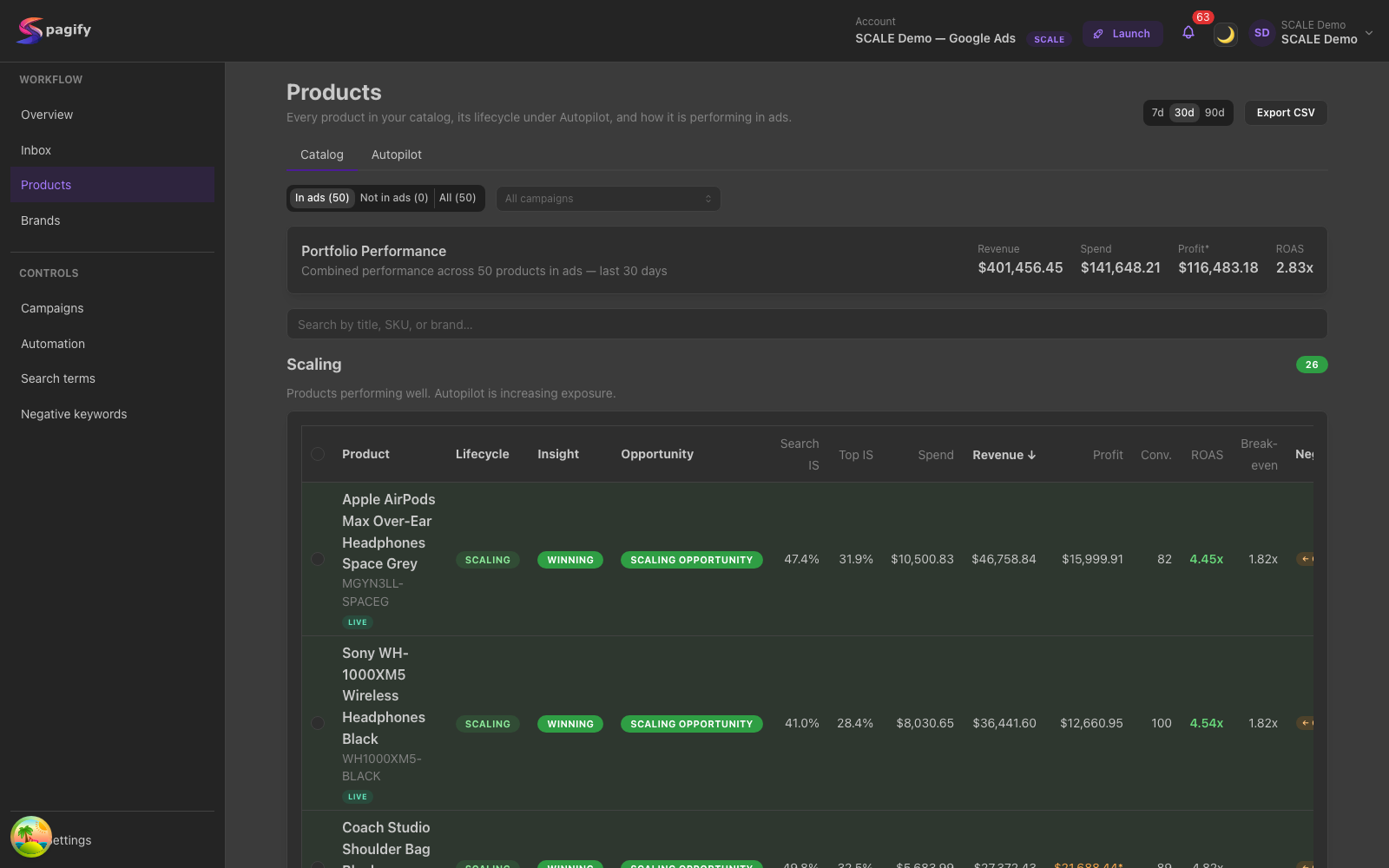The height and width of the screenshot is (868, 1389).
Task: Click the Spagify logo
Action: (53, 30)
